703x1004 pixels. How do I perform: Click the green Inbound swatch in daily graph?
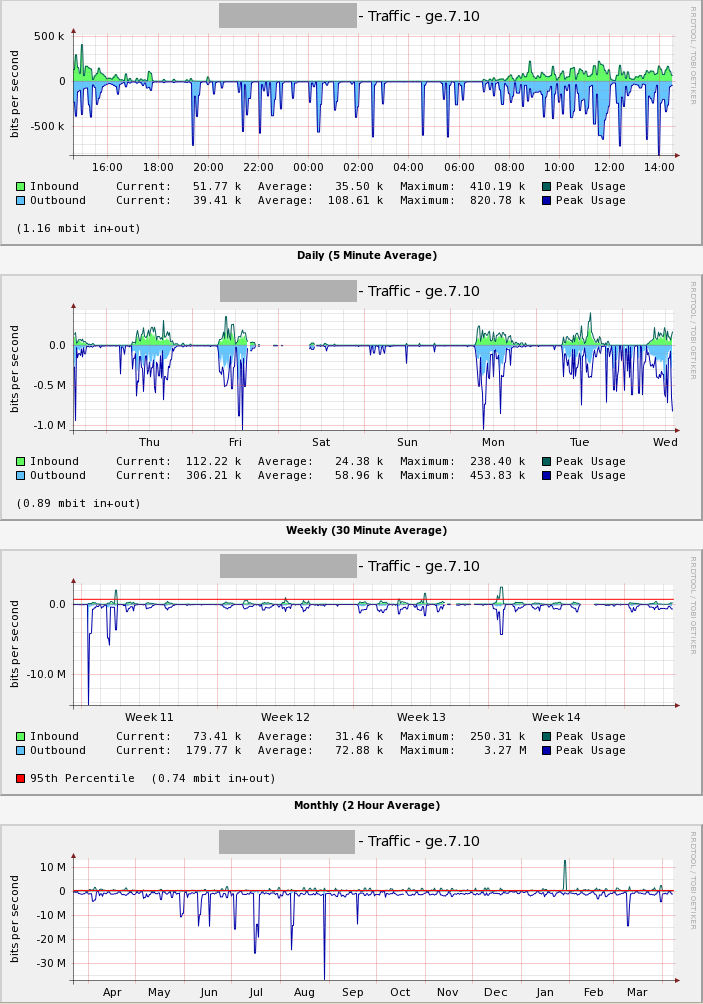pyautogui.click(x=20, y=186)
